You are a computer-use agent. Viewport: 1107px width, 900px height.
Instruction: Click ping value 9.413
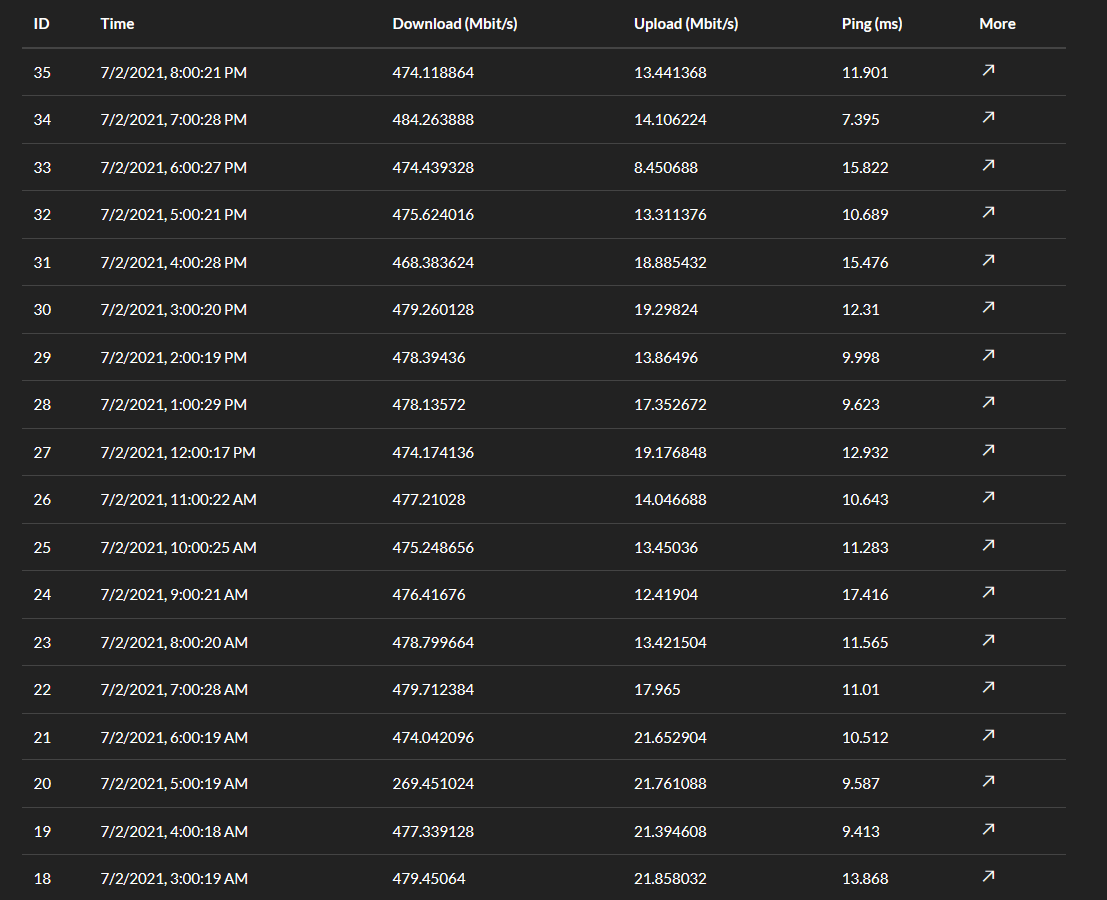[x=861, y=832]
